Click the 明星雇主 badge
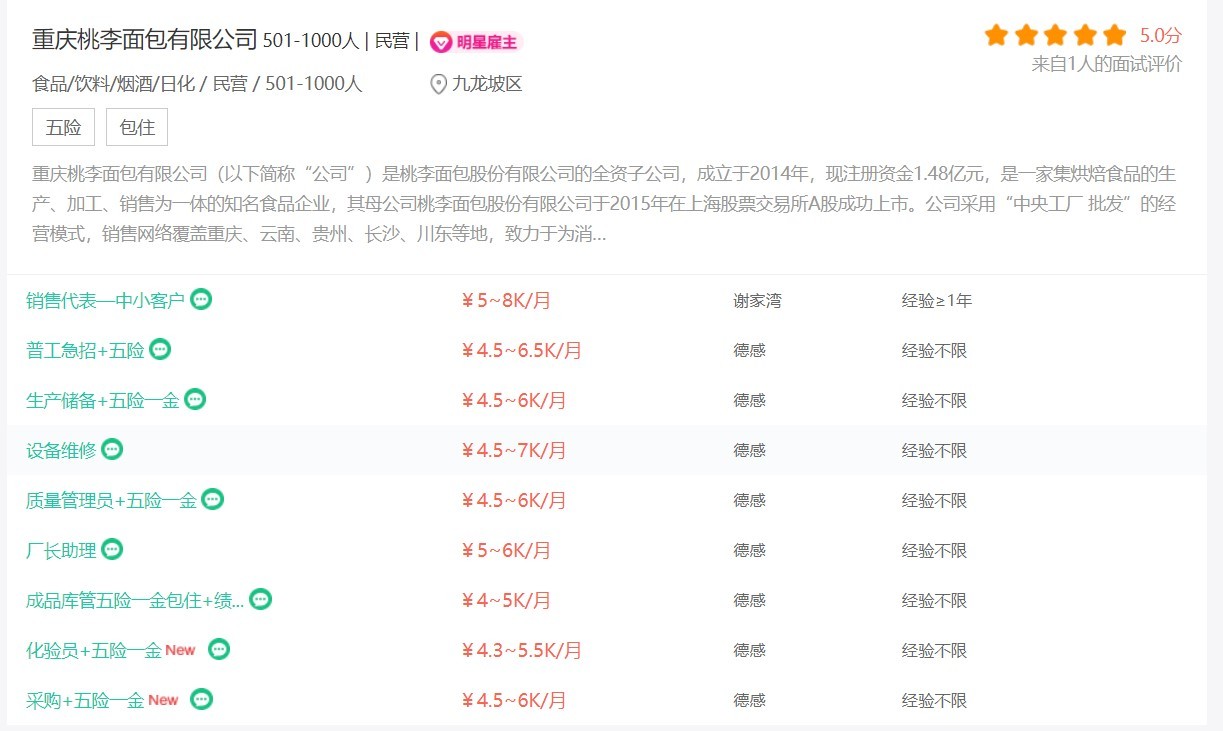 tap(476, 42)
